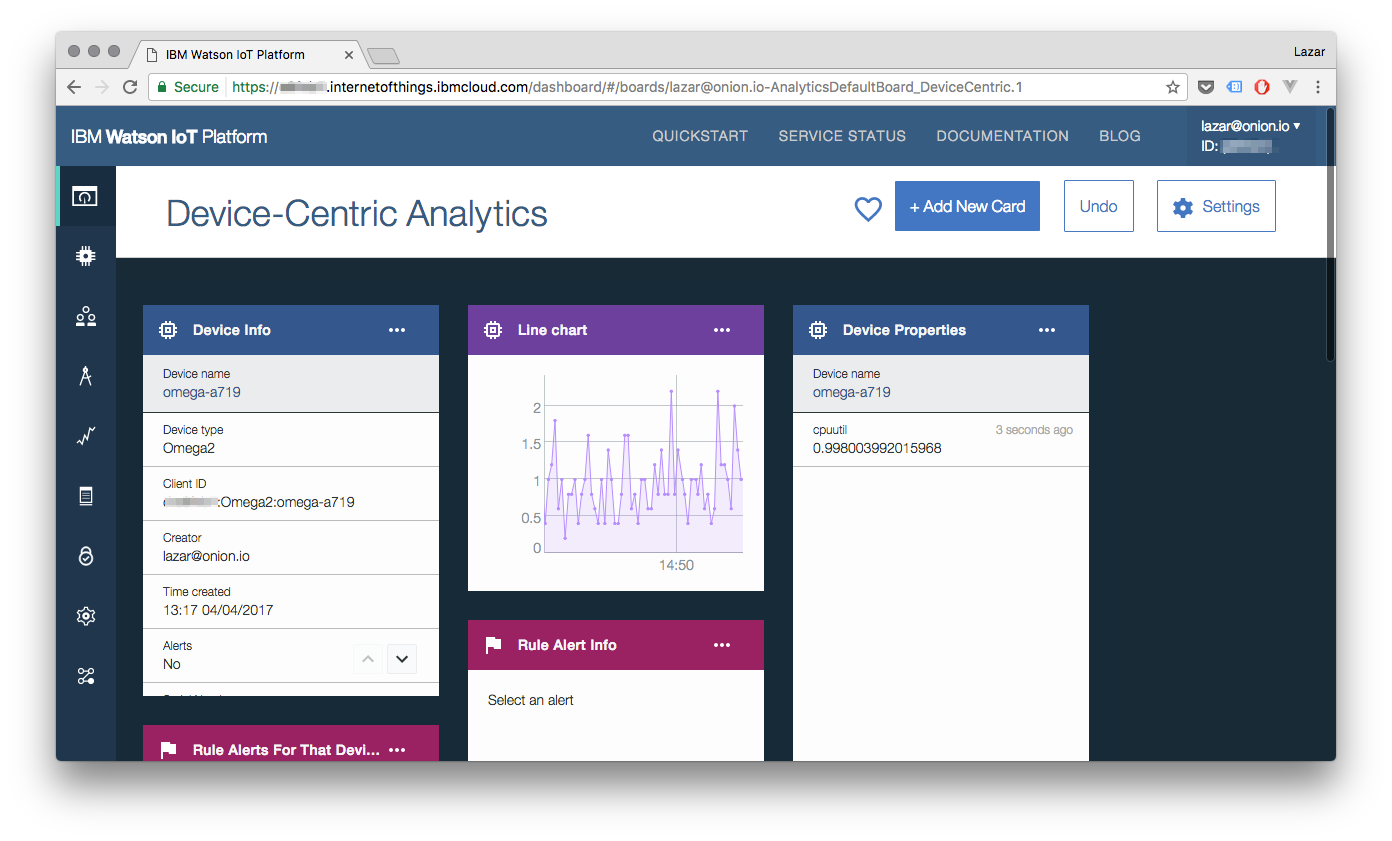Open Chrome's three-dot menu
Image resolution: width=1392 pixels, height=841 pixels.
1318,87
